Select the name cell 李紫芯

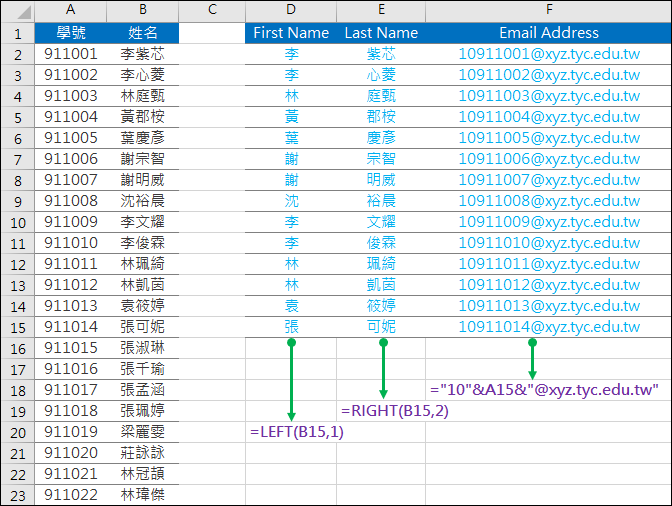pos(143,54)
